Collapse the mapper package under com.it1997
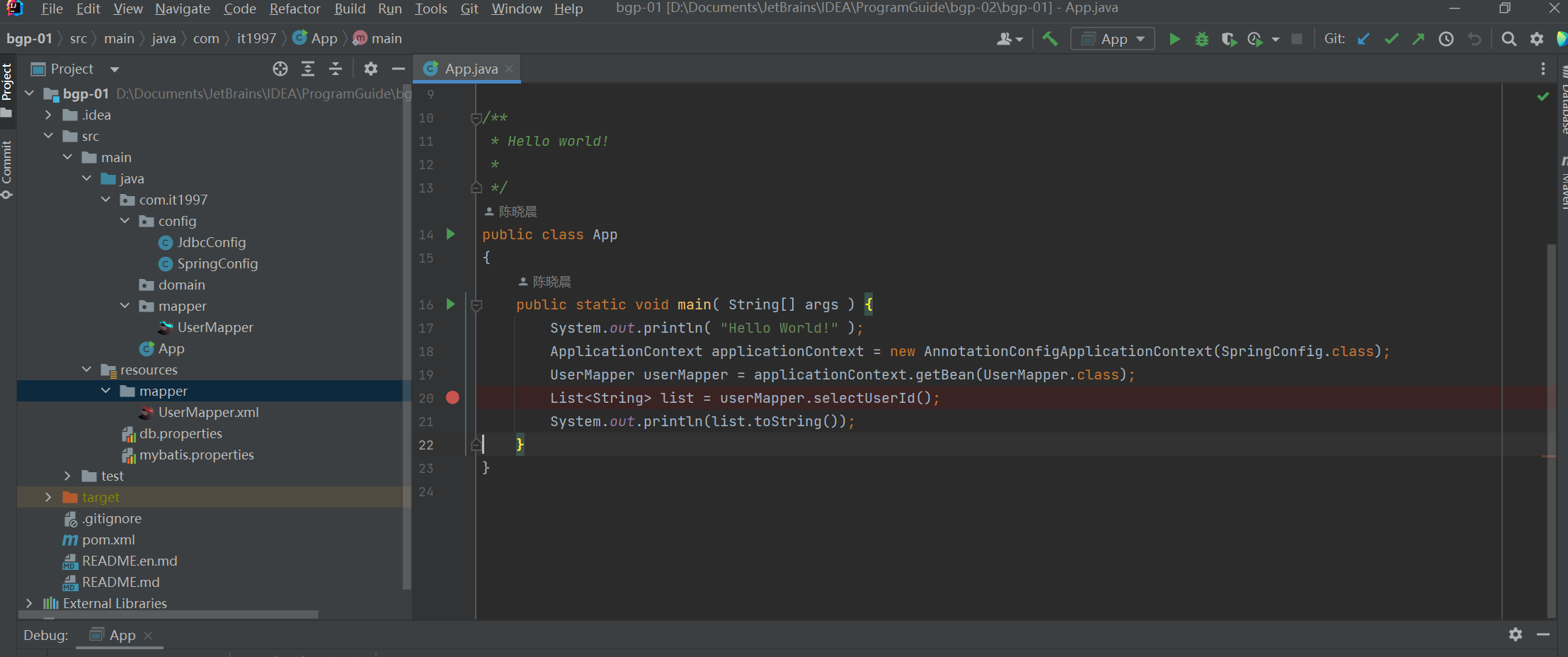1568x657 pixels. pyautogui.click(x=125, y=306)
